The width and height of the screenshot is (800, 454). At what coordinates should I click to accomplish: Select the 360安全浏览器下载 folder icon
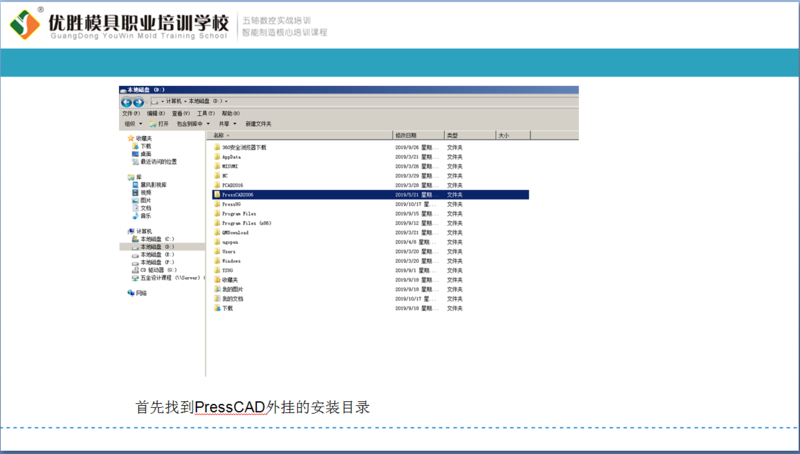pyautogui.click(x=217, y=147)
